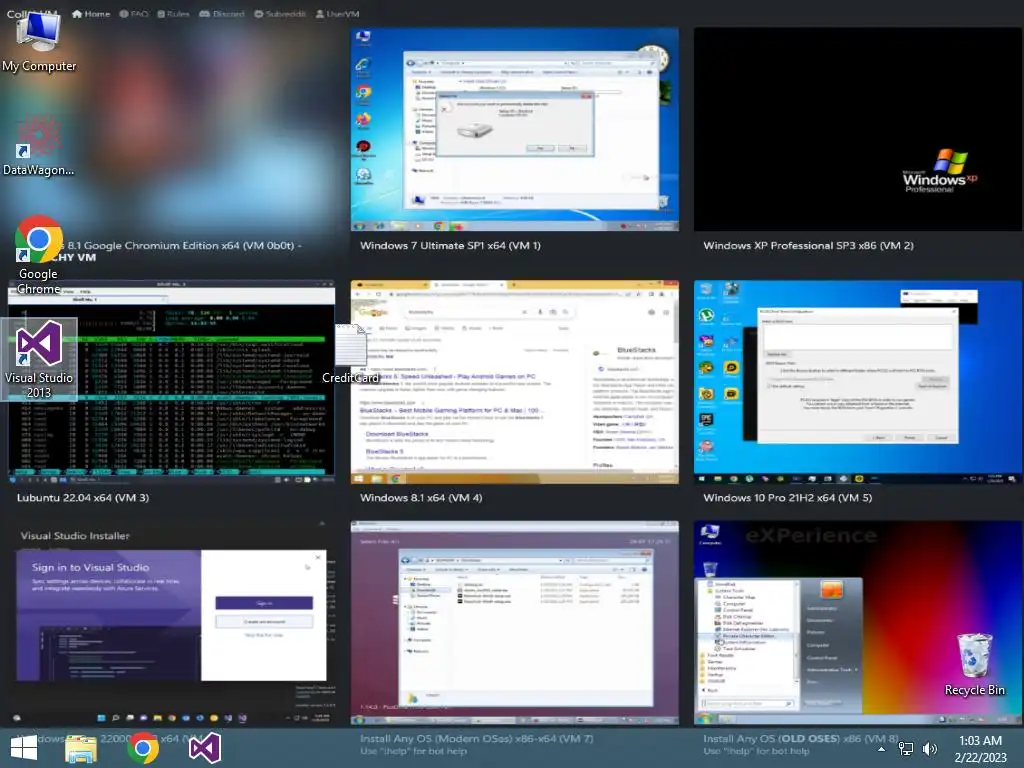Open the My Computer desktop icon
The height and width of the screenshot is (768, 1024).
[39, 40]
